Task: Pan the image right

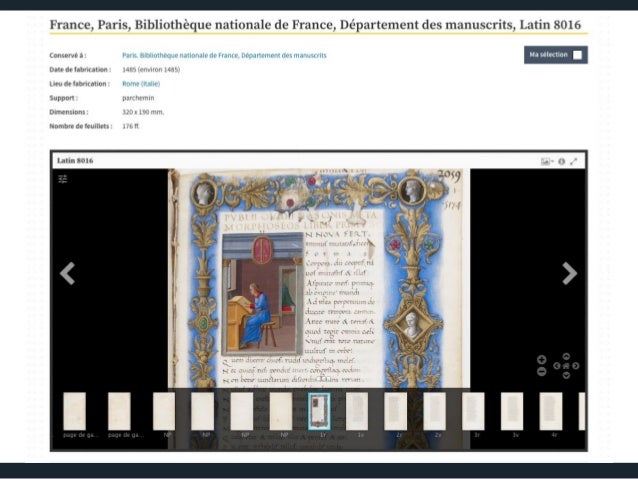Action: coord(575,366)
